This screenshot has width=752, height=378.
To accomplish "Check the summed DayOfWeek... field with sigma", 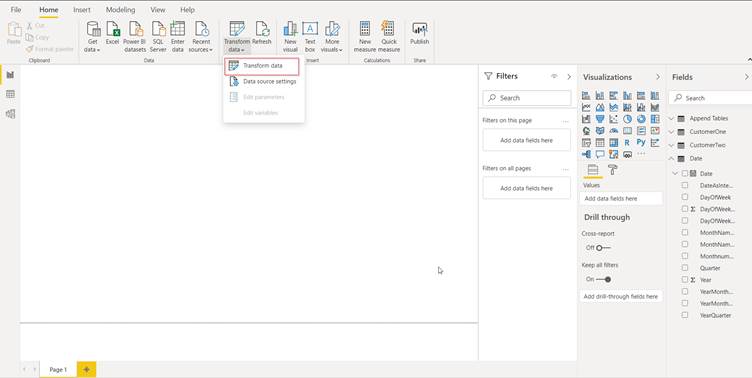I will pos(685,209).
